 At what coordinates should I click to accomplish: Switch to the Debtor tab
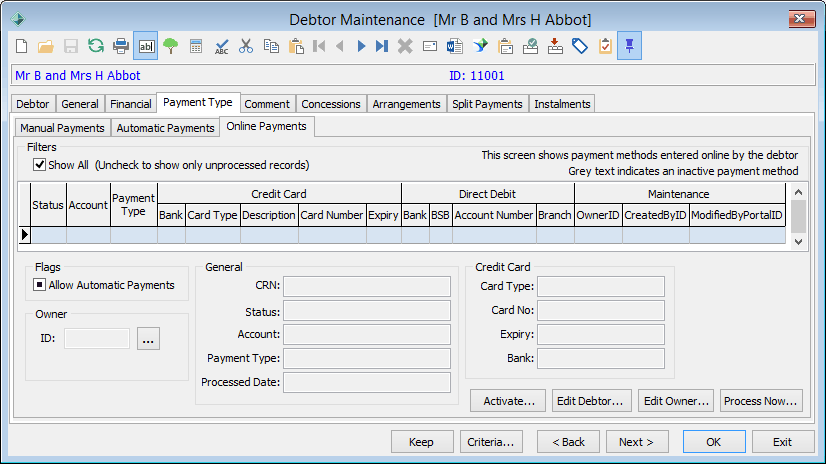[x=33, y=104]
